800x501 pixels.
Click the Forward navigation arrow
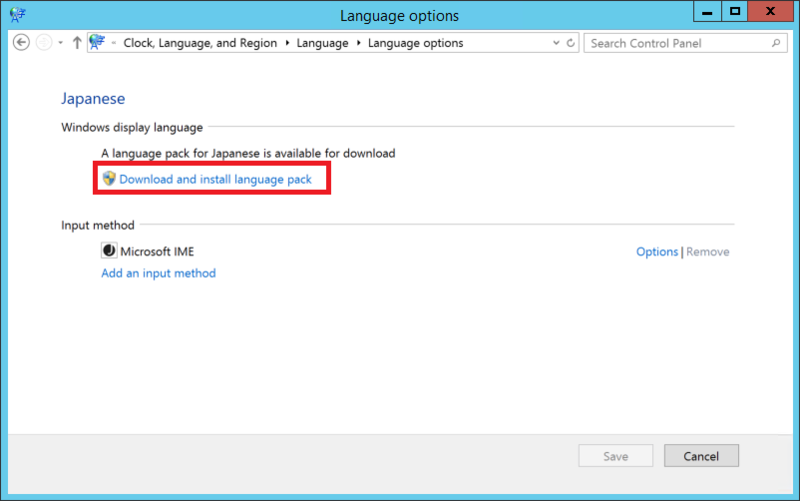(x=44, y=42)
